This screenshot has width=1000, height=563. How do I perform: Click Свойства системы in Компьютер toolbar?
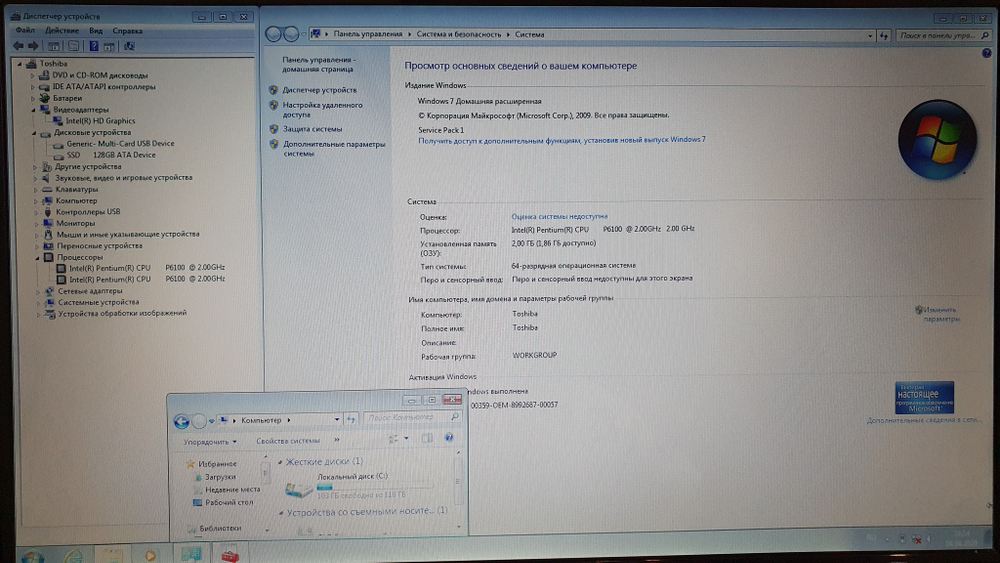tap(288, 441)
